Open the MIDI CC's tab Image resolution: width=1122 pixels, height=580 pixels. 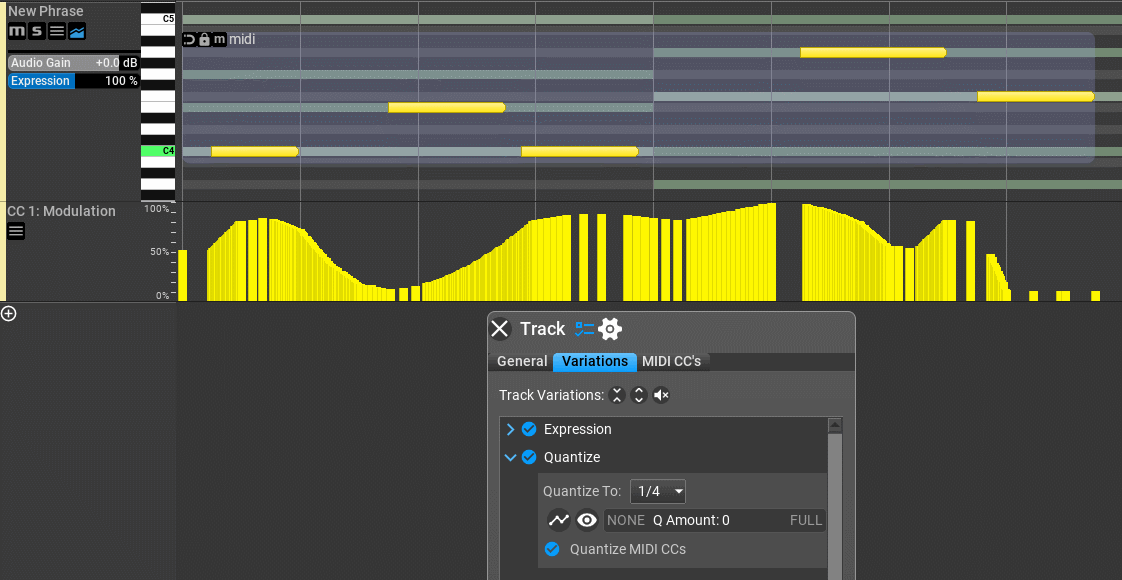click(671, 361)
